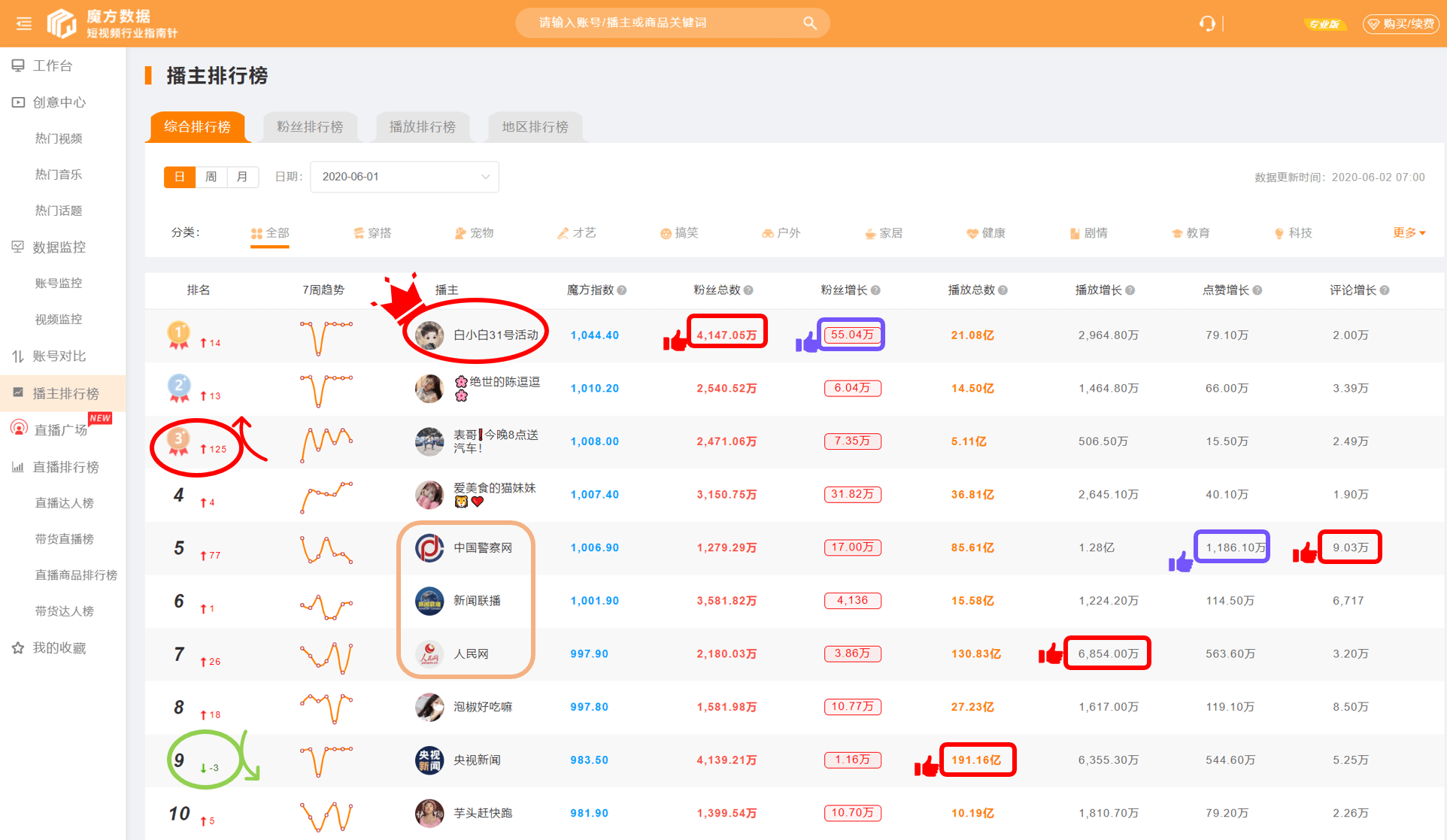Click help icon beside 粉丝增长
The image size is (1447, 840).
pos(875,290)
